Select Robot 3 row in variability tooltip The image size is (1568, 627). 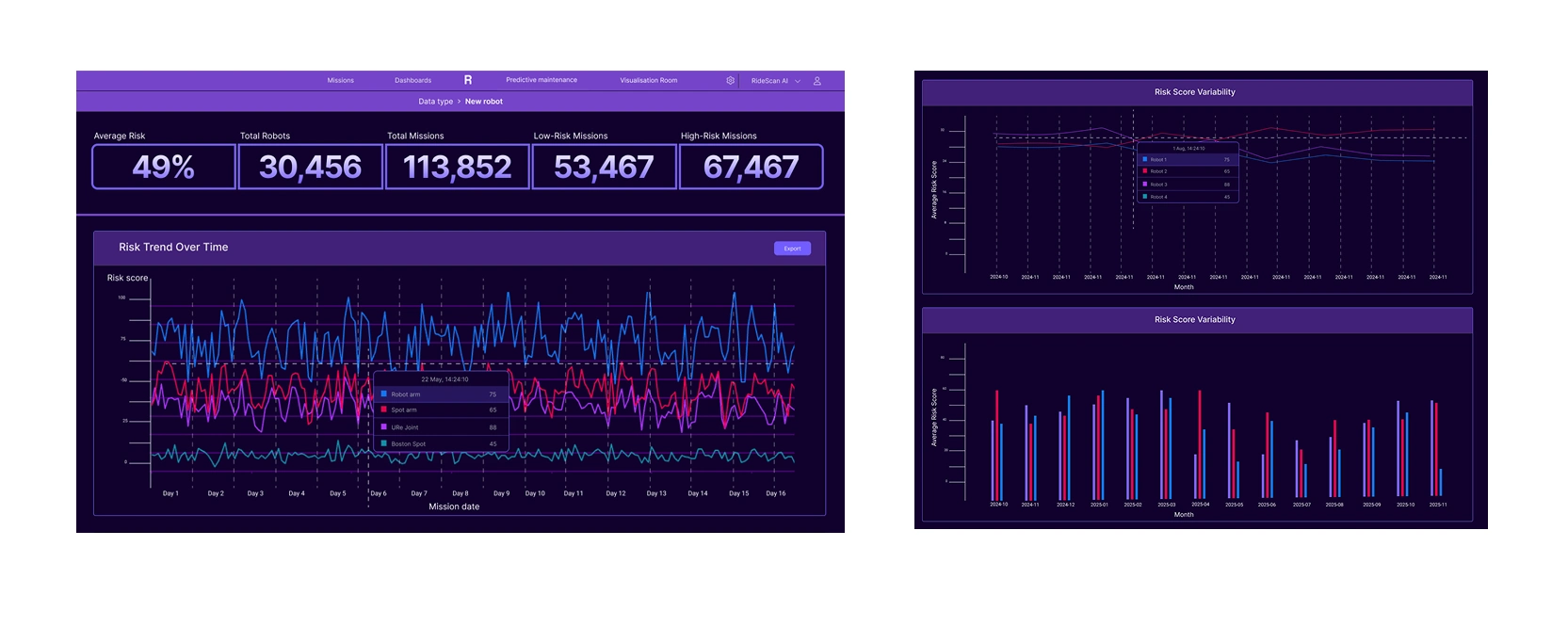(1188, 185)
